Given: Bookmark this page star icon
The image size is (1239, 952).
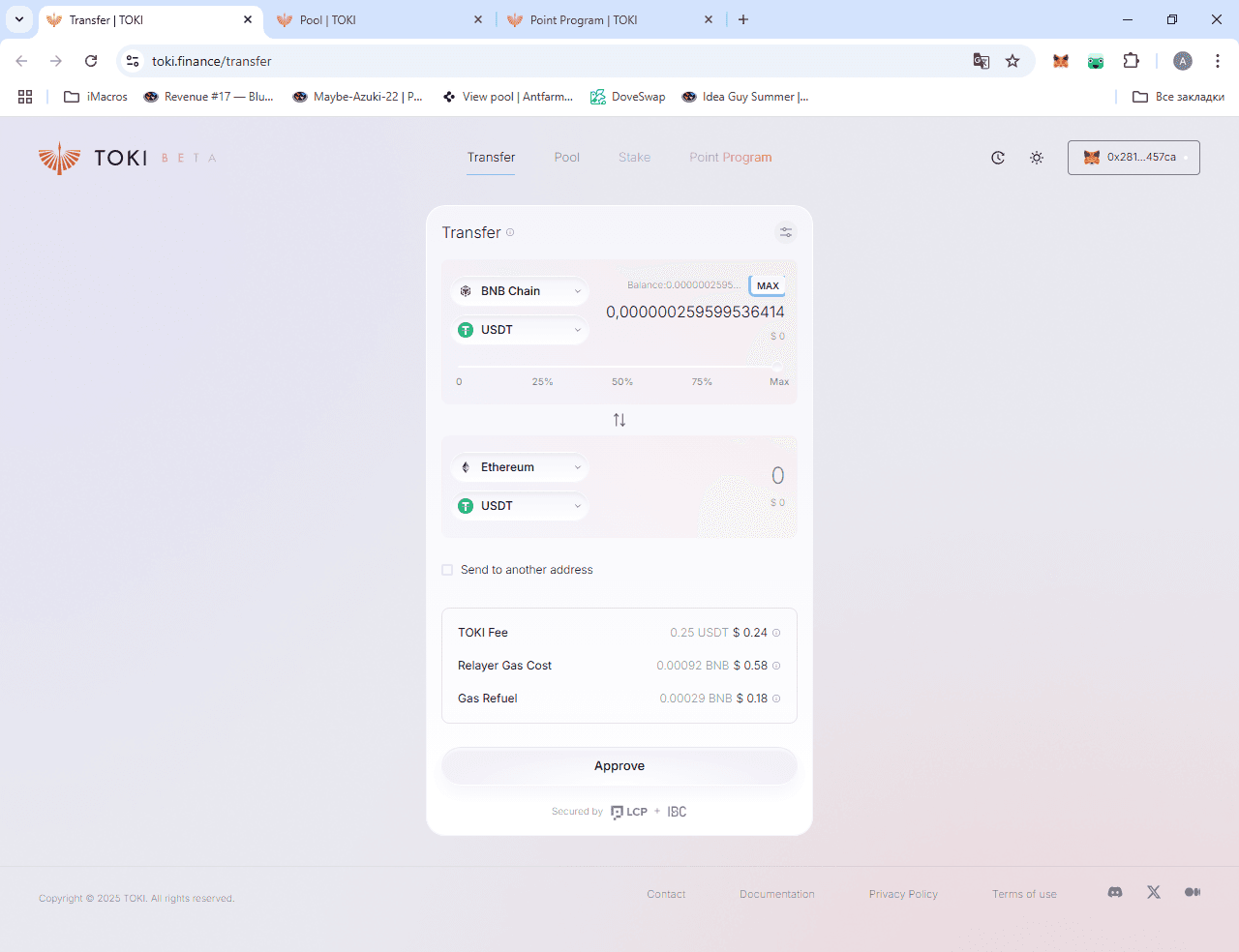Looking at the screenshot, I should click(1012, 61).
